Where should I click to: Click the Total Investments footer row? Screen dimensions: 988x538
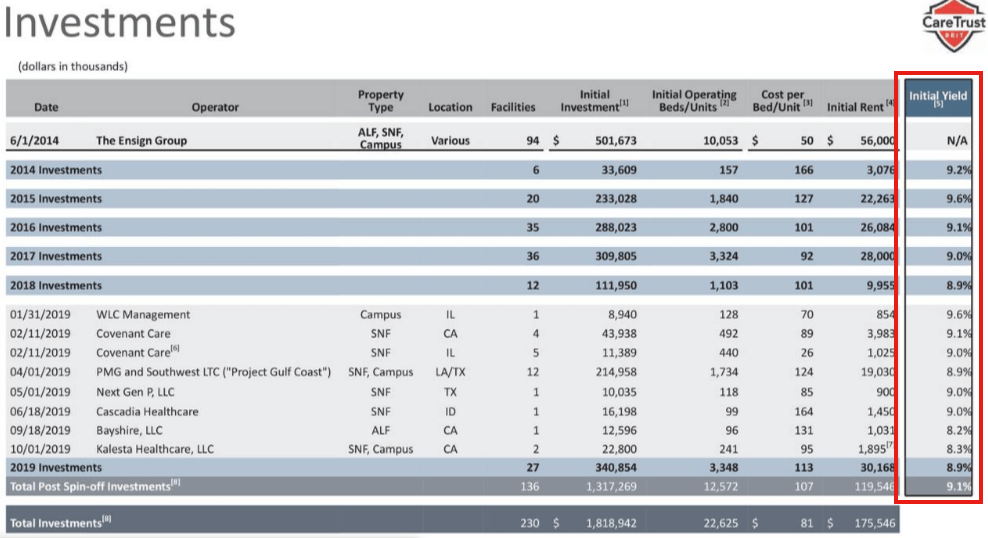tap(452, 522)
